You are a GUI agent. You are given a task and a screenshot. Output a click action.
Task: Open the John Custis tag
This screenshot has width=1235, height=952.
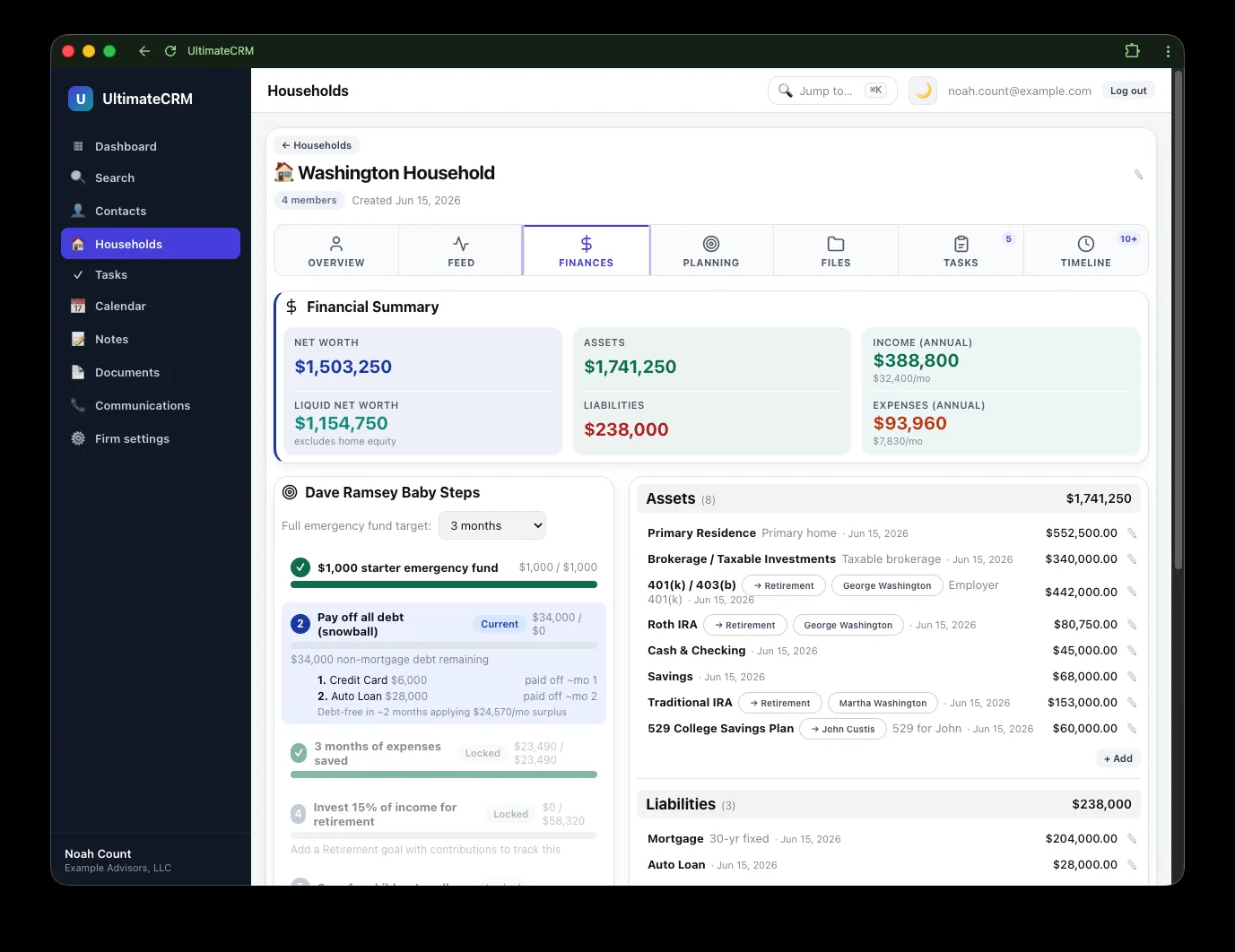coord(843,729)
